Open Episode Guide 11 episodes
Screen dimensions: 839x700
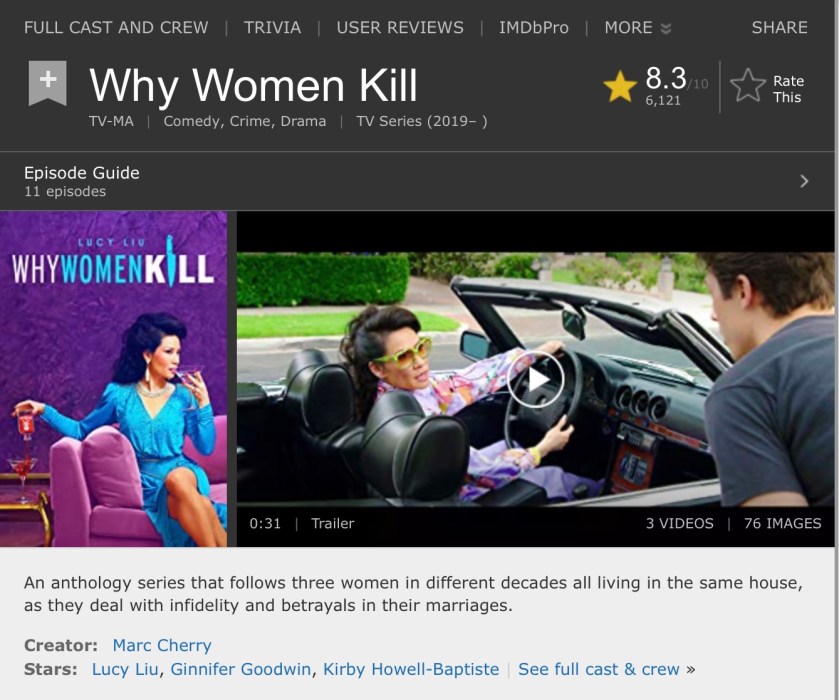click(417, 181)
